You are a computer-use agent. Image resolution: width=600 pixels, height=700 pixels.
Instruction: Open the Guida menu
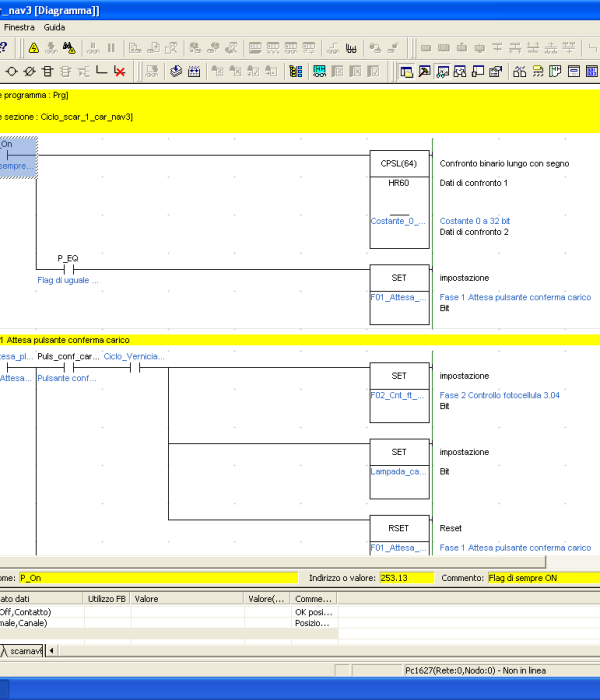point(54,27)
